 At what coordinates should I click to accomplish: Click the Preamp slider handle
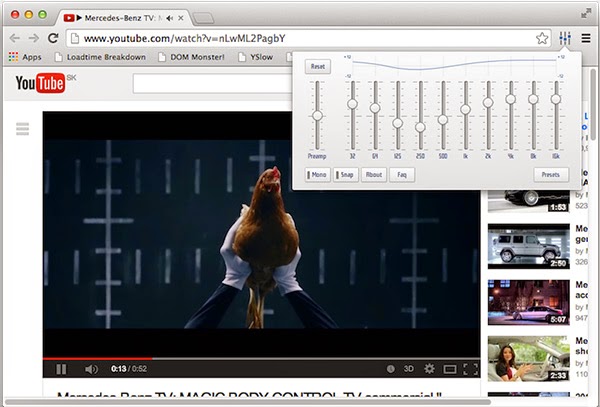(x=317, y=116)
